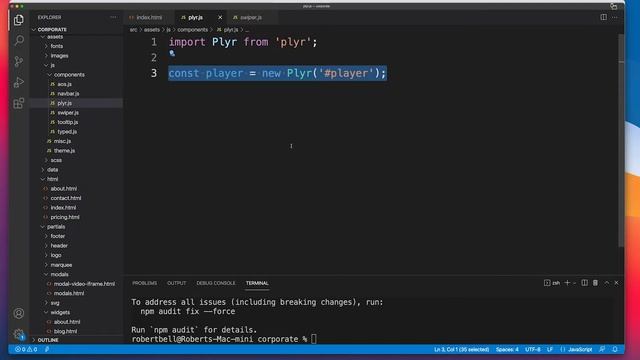
Task: Click components in the breadcrumb path
Action: point(193,30)
